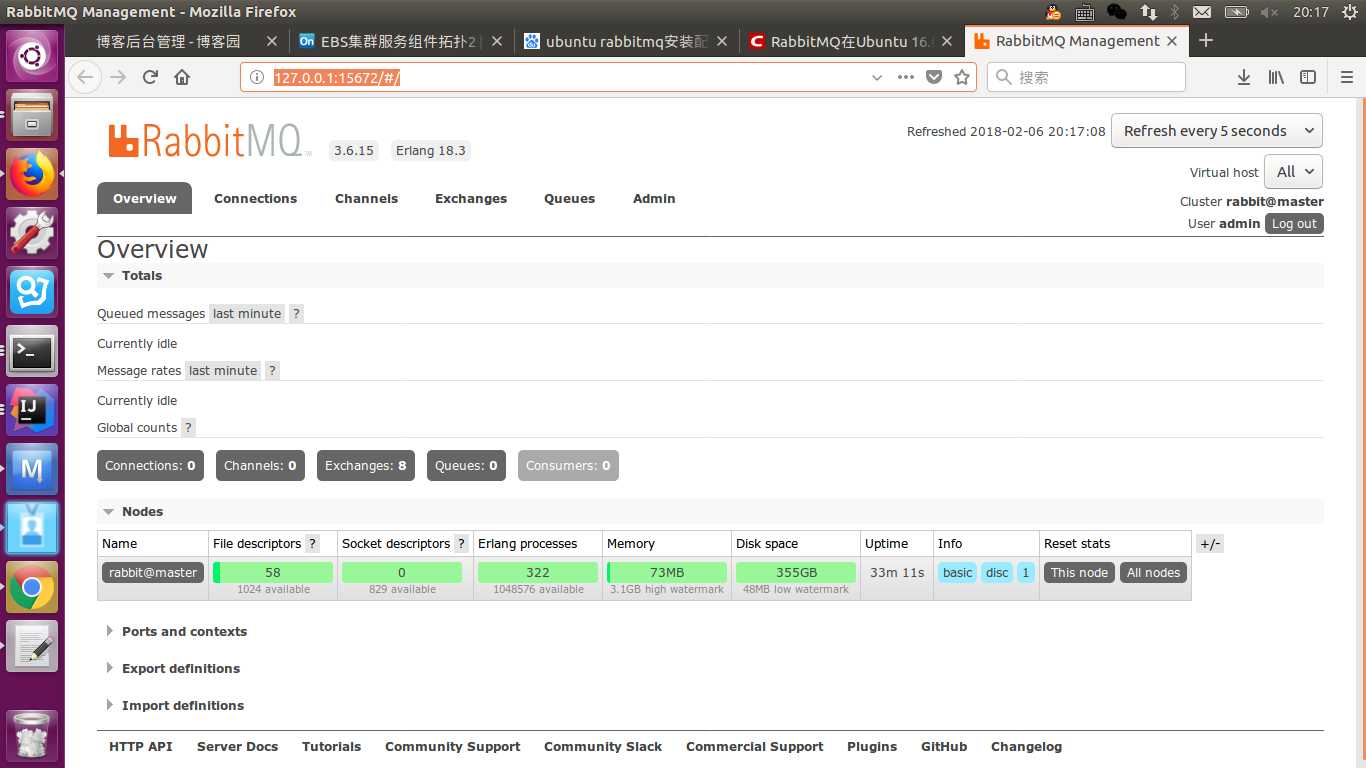
Task: Open the network connections indicator
Action: [1149, 12]
